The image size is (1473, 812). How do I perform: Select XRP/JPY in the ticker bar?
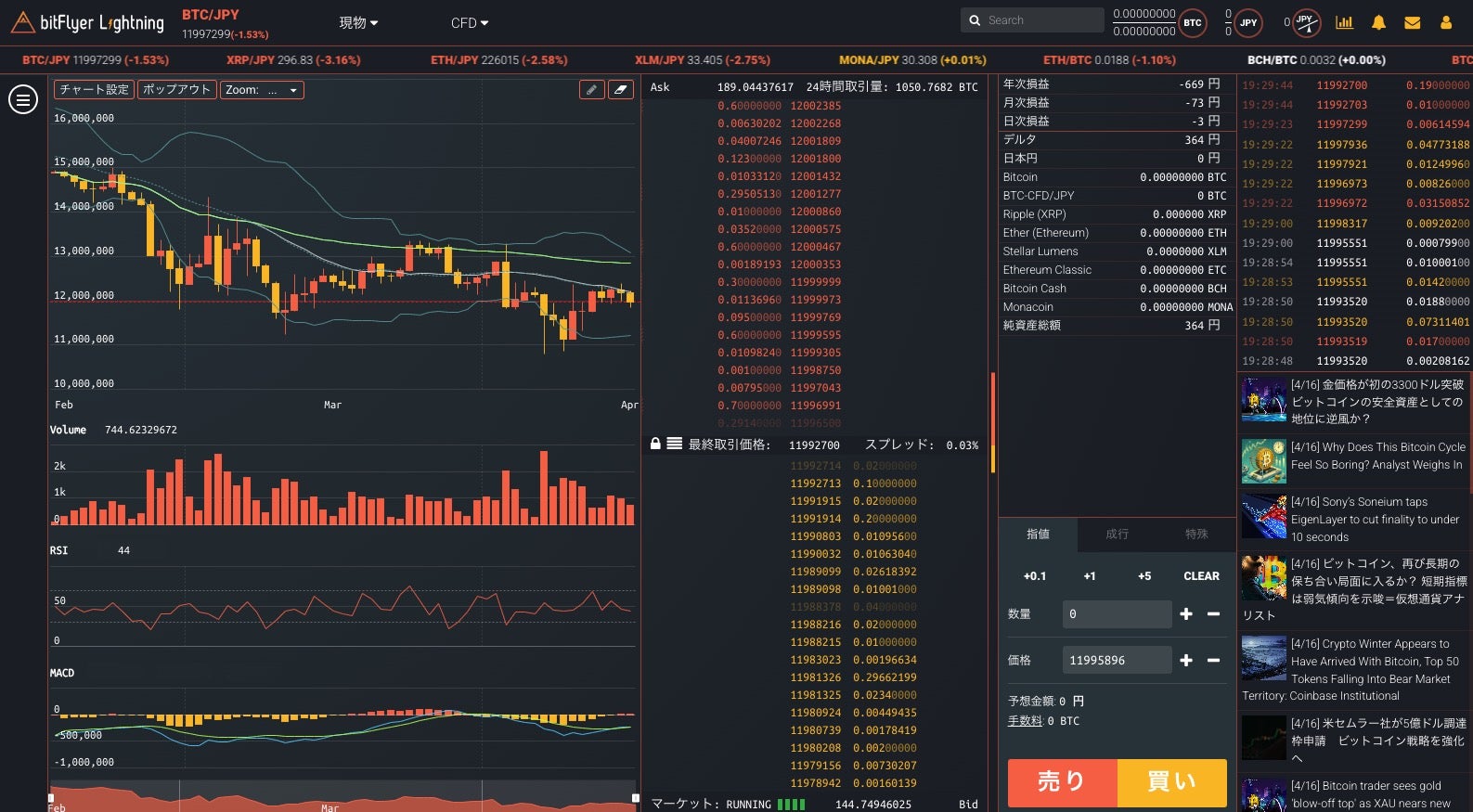coord(293,59)
